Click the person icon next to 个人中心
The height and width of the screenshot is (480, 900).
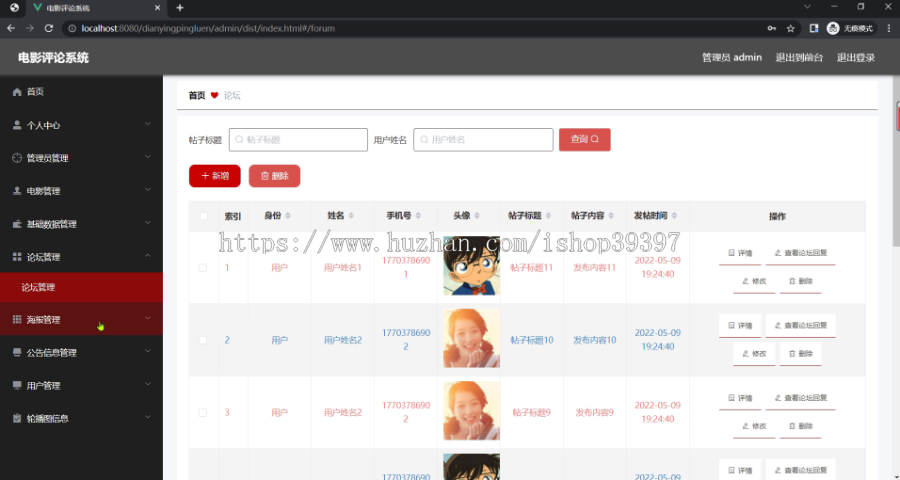click(x=17, y=125)
